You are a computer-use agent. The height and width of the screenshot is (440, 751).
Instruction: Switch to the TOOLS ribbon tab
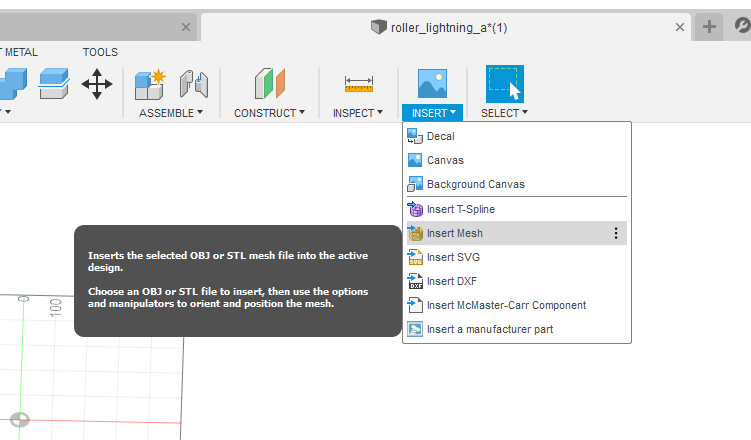[100, 52]
